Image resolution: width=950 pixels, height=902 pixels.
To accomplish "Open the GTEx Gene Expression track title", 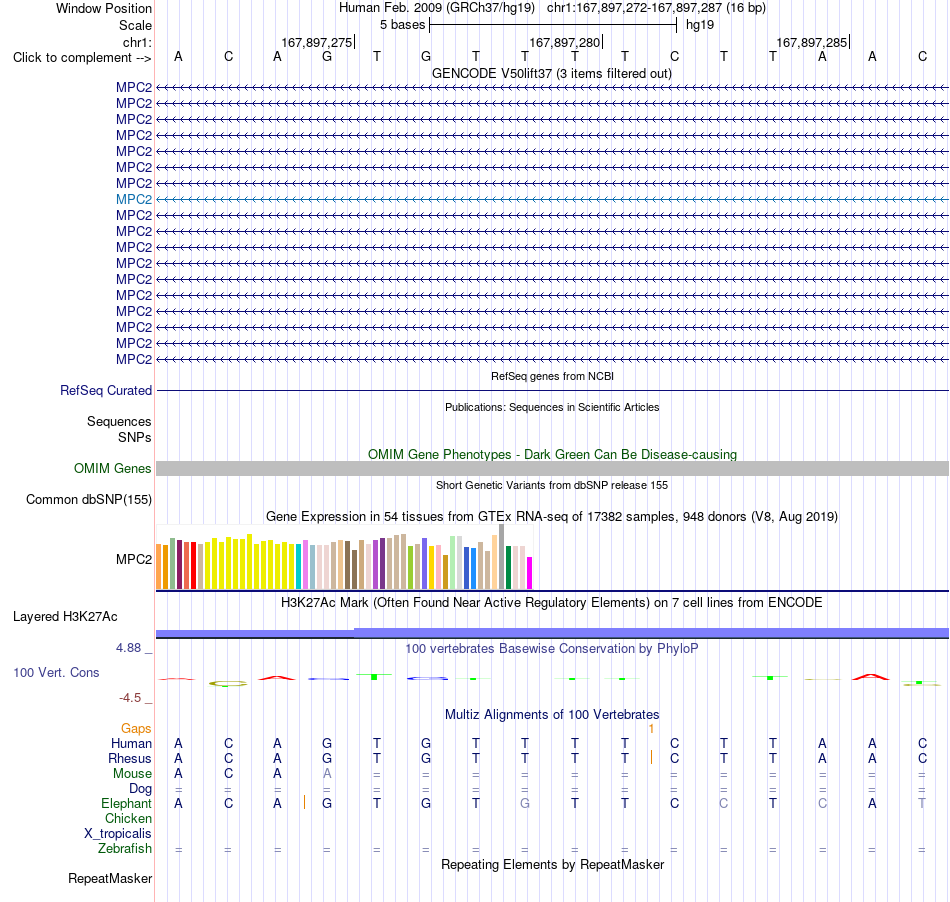I will pos(552,517).
